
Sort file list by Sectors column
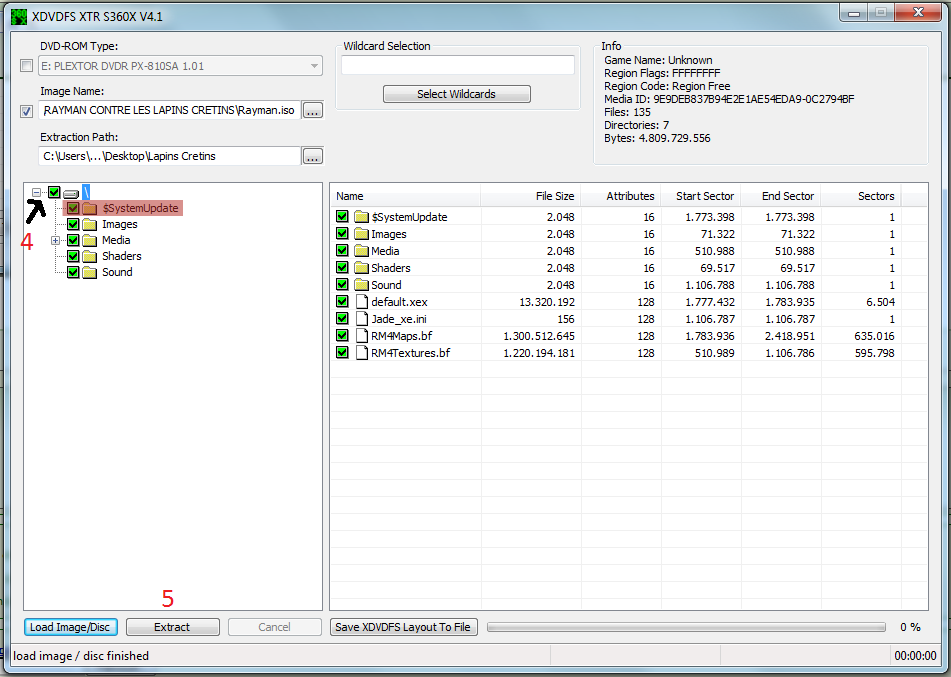[861, 196]
